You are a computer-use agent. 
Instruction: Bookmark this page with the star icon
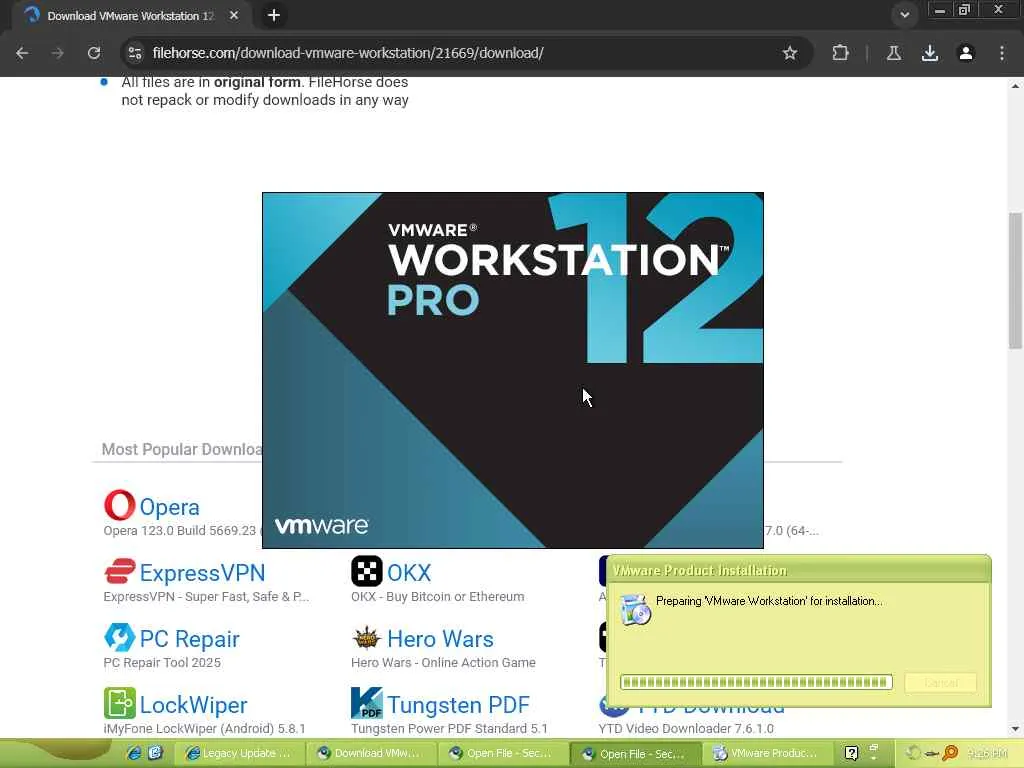[790, 53]
